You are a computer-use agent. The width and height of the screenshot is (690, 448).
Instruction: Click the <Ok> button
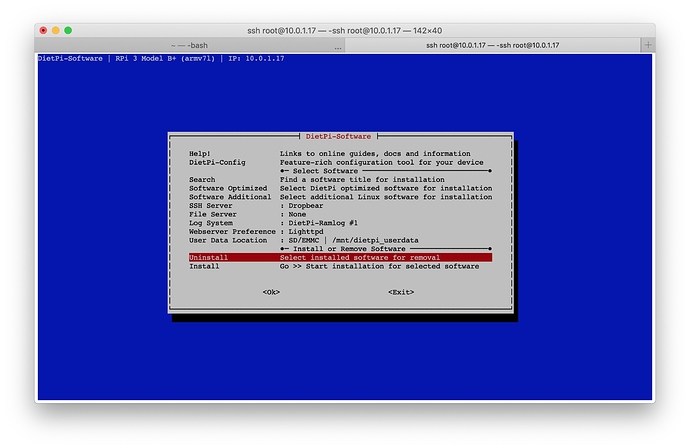(x=271, y=292)
